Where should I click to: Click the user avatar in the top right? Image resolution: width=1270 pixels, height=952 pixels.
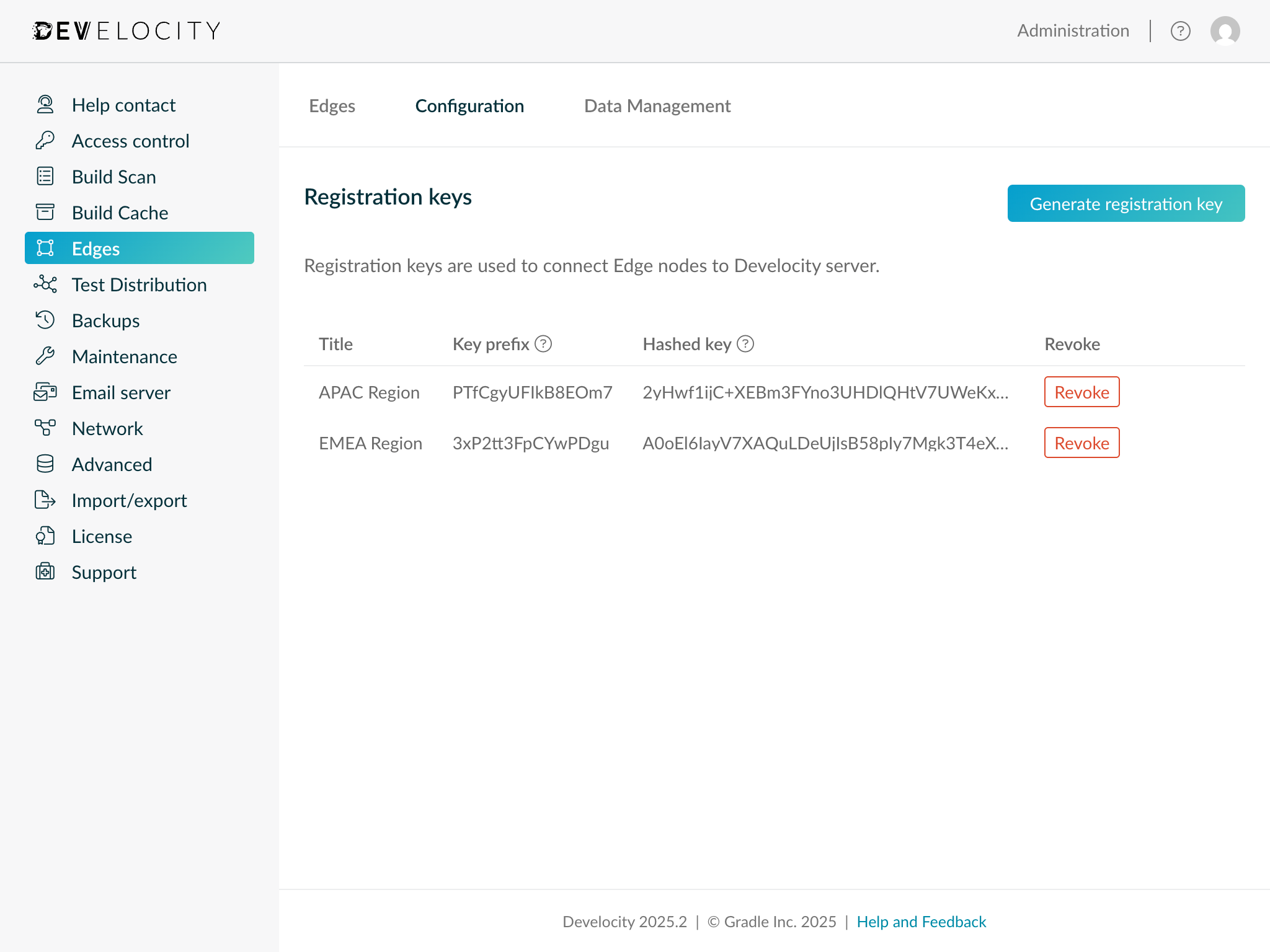point(1224,30)
